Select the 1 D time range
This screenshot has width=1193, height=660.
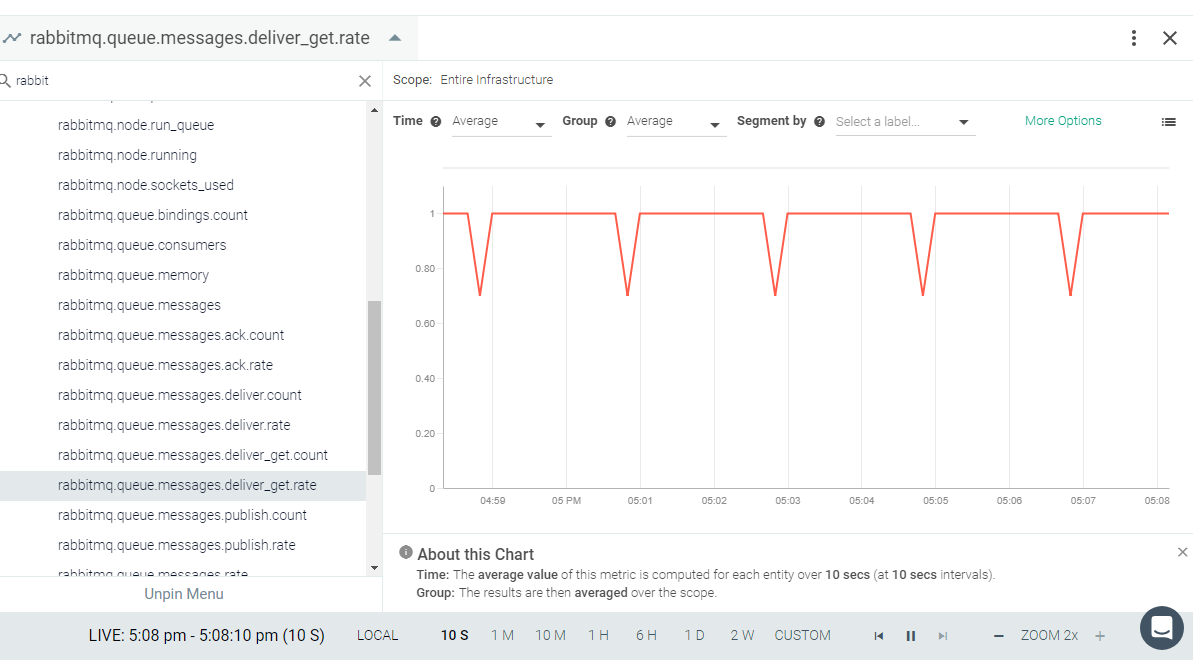694,636
